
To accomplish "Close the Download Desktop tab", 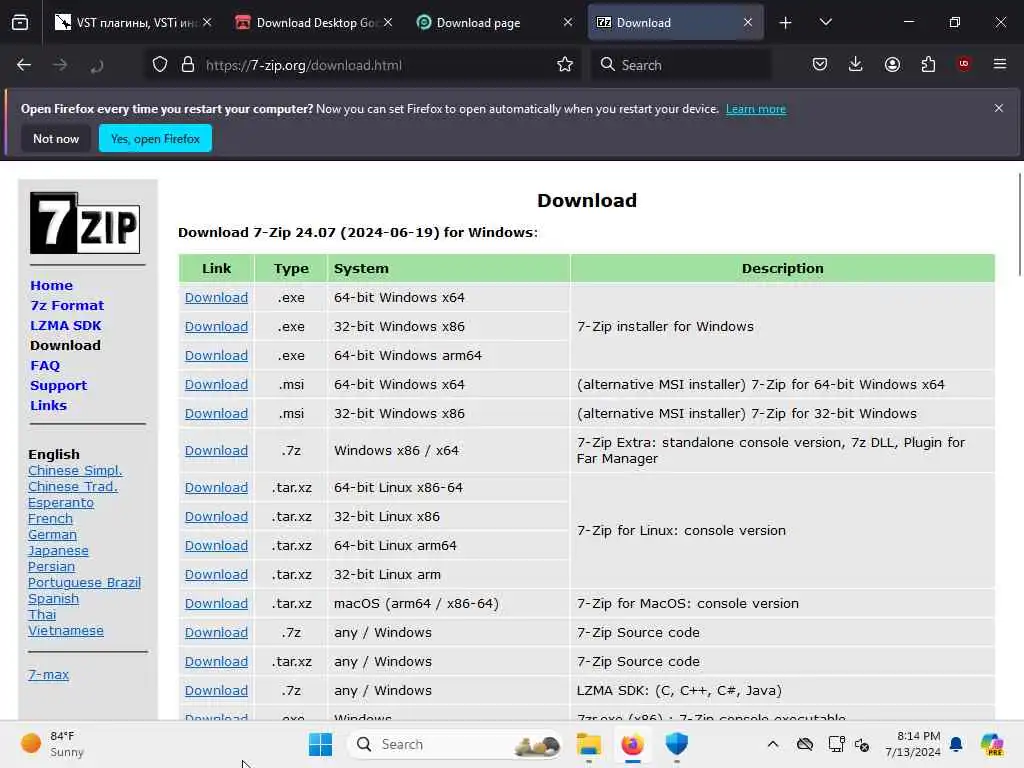I will (388, 22).
